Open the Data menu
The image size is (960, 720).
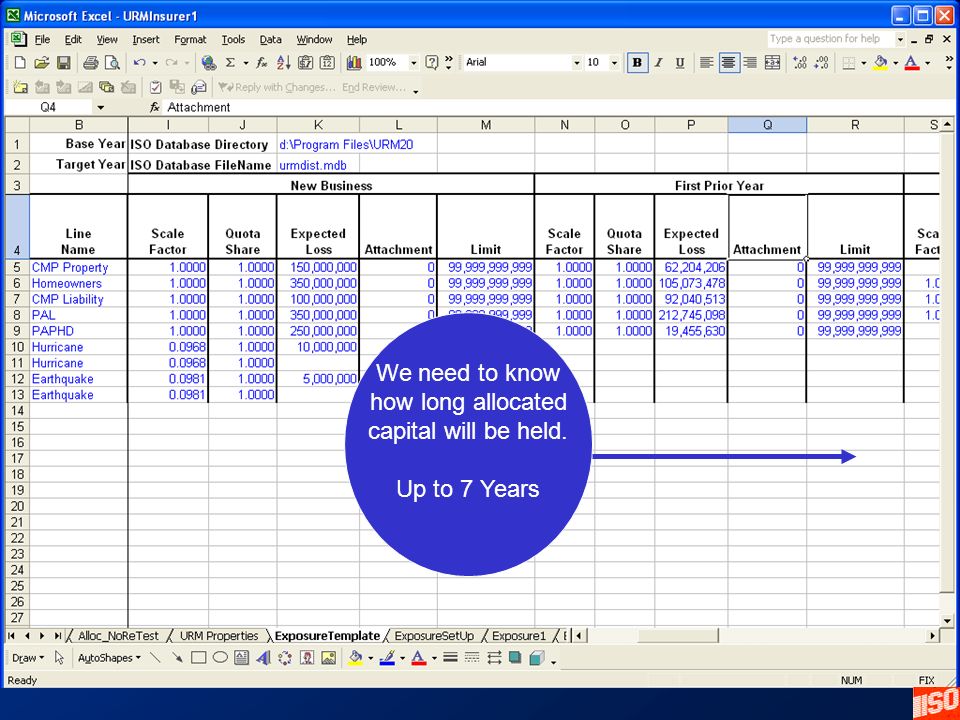click(x=271, y=40)
